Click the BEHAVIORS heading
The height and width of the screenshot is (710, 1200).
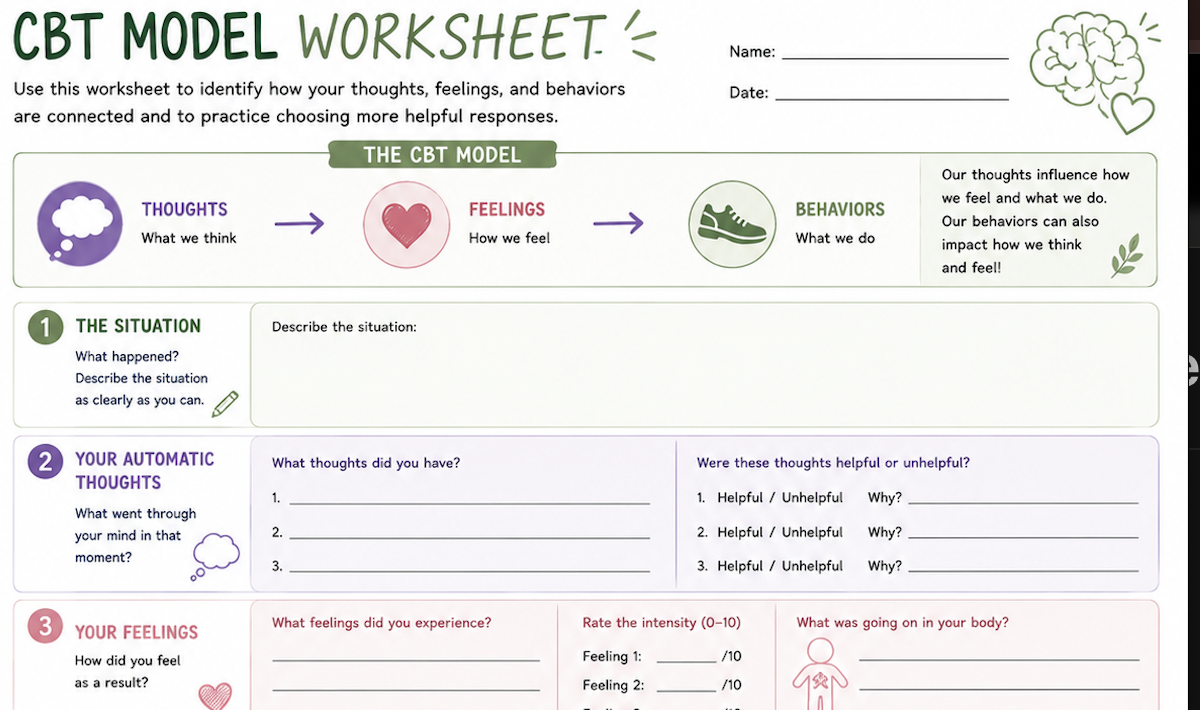point(840,209)
